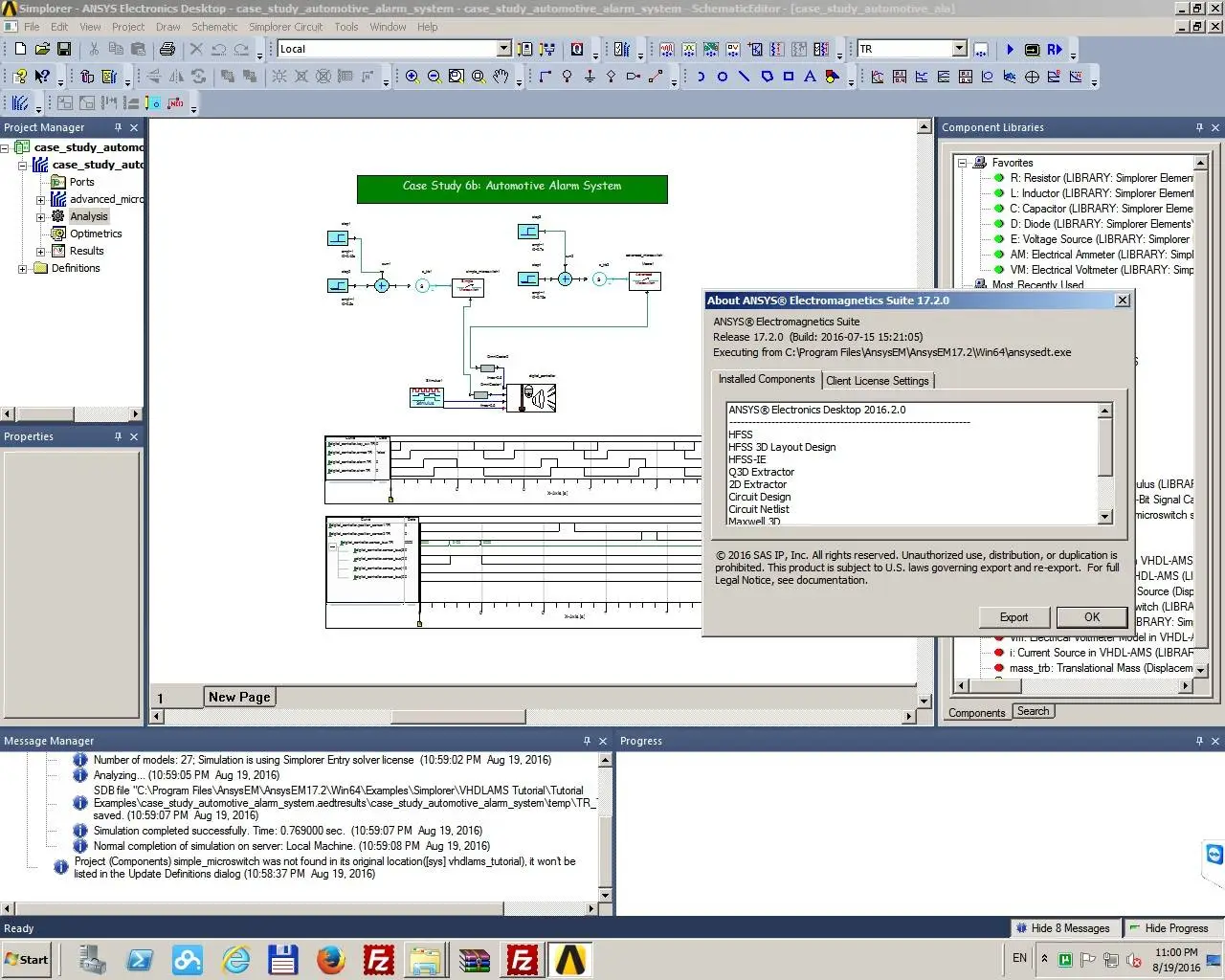Select the Draw Arc tool
The height and width of the screenshot is (980, 1225).
(x=701, y=77)
